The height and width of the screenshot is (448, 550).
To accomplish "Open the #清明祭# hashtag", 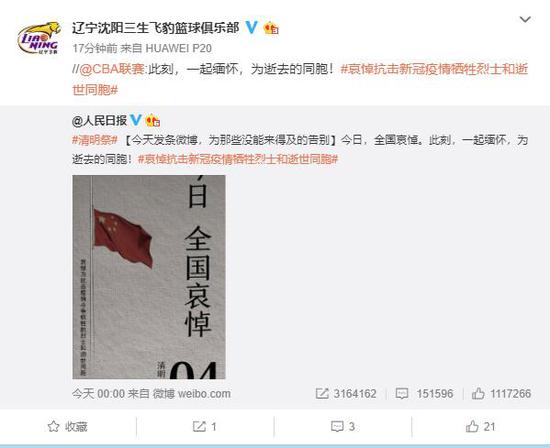I will pyautogui.click(x=95, y=140).
